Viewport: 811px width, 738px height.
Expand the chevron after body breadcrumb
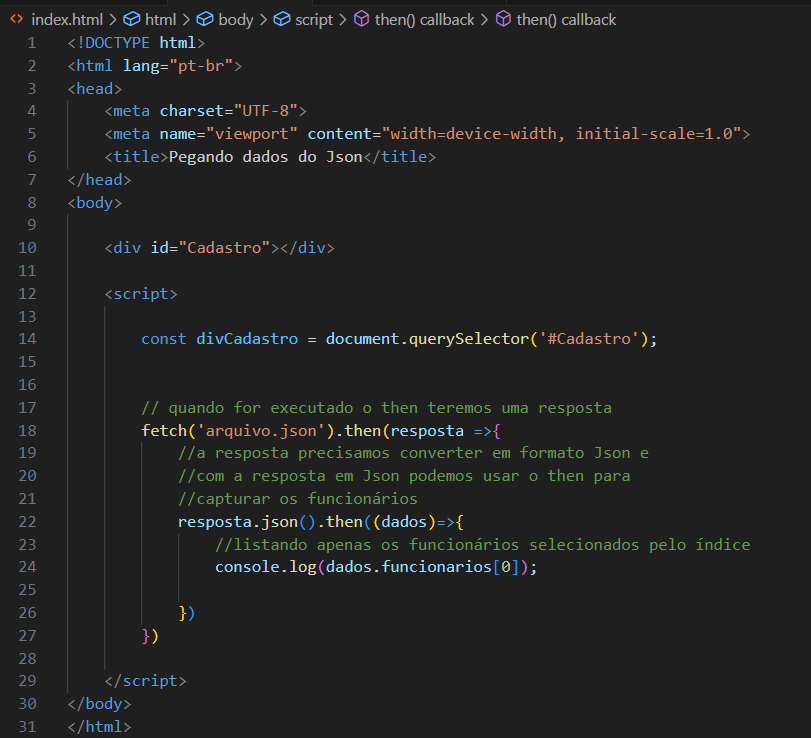[263, 20]
